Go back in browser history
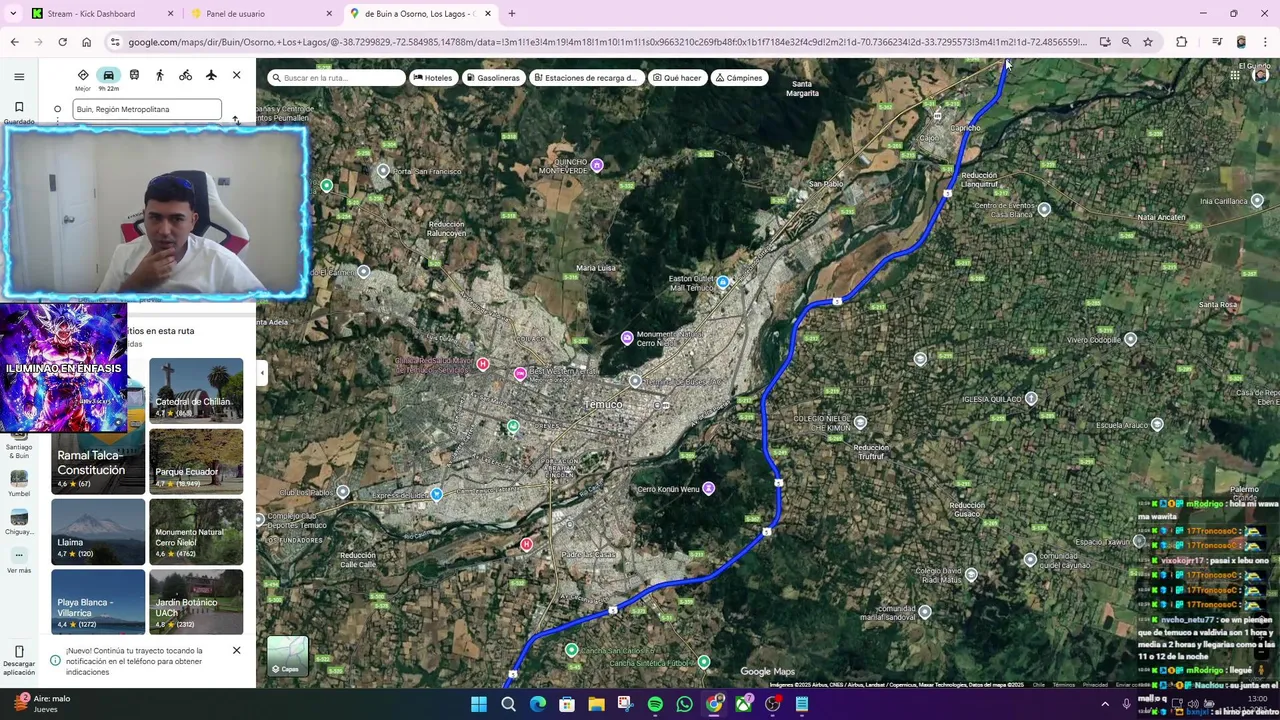This screenshot has height=720, width=1280. pos(15,42)
